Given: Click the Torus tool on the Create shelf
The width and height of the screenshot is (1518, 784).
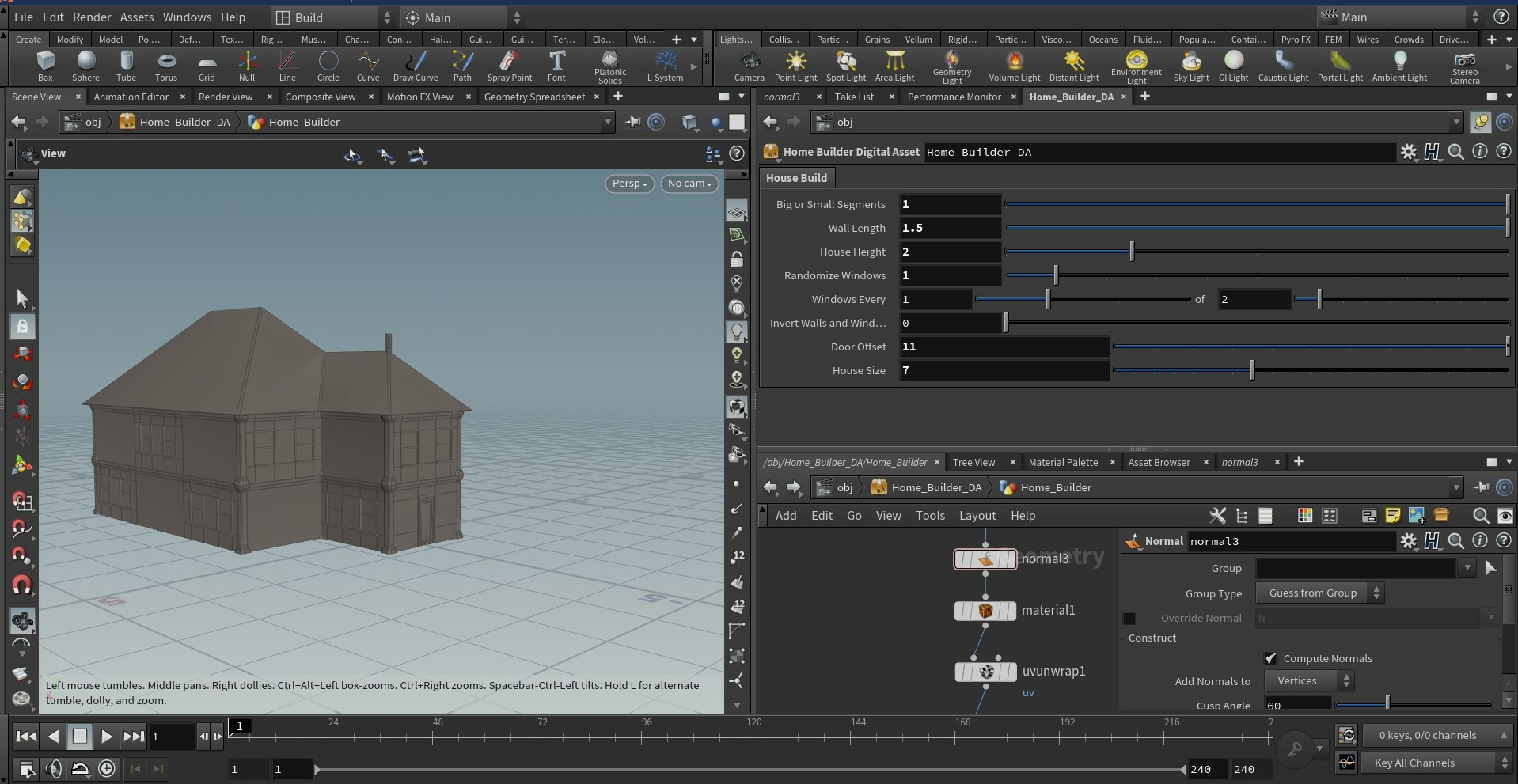Looking at the screenshot, I should tap(166, 66).
